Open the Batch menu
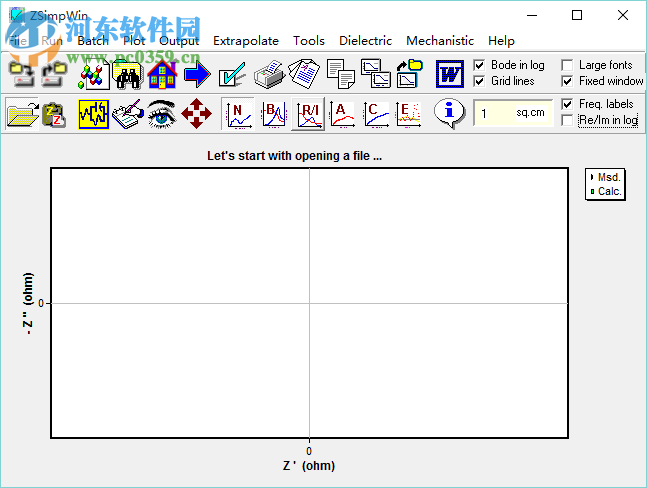This screenshot has width=647, height=488. (93, 41)
